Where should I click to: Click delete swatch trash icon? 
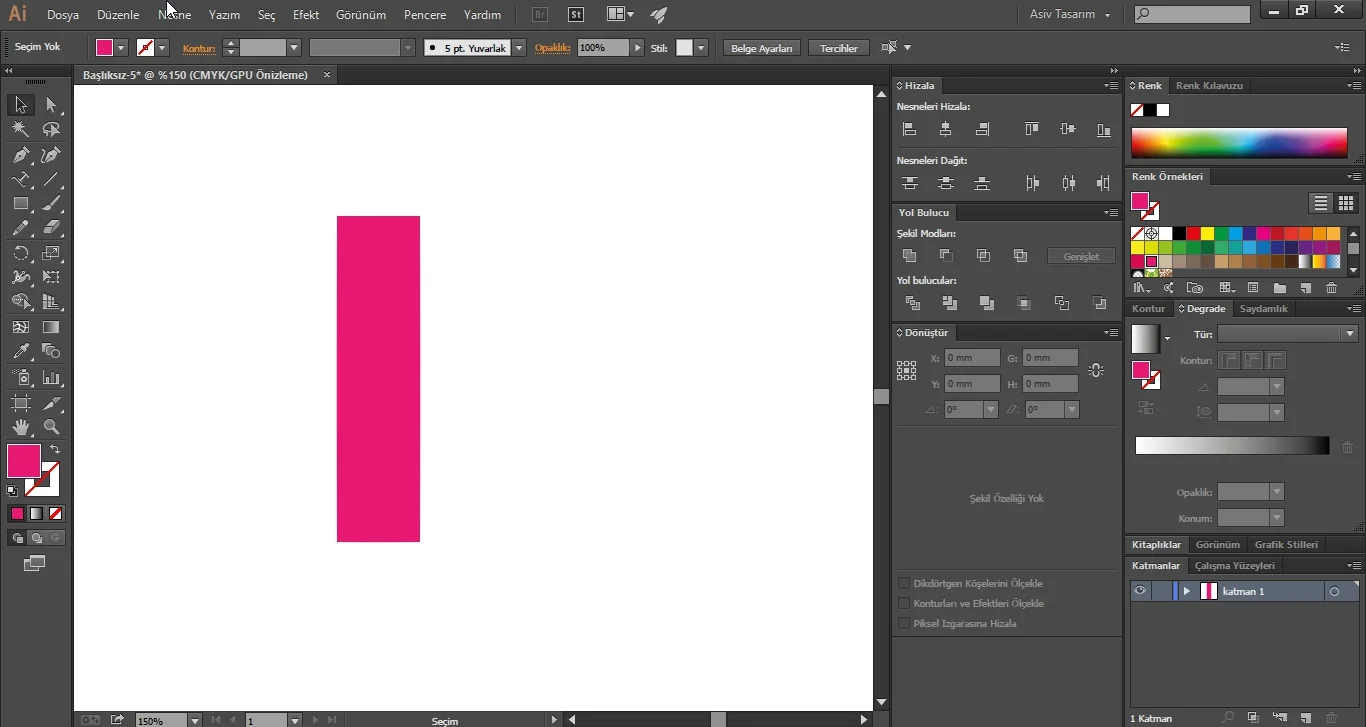1331,288
